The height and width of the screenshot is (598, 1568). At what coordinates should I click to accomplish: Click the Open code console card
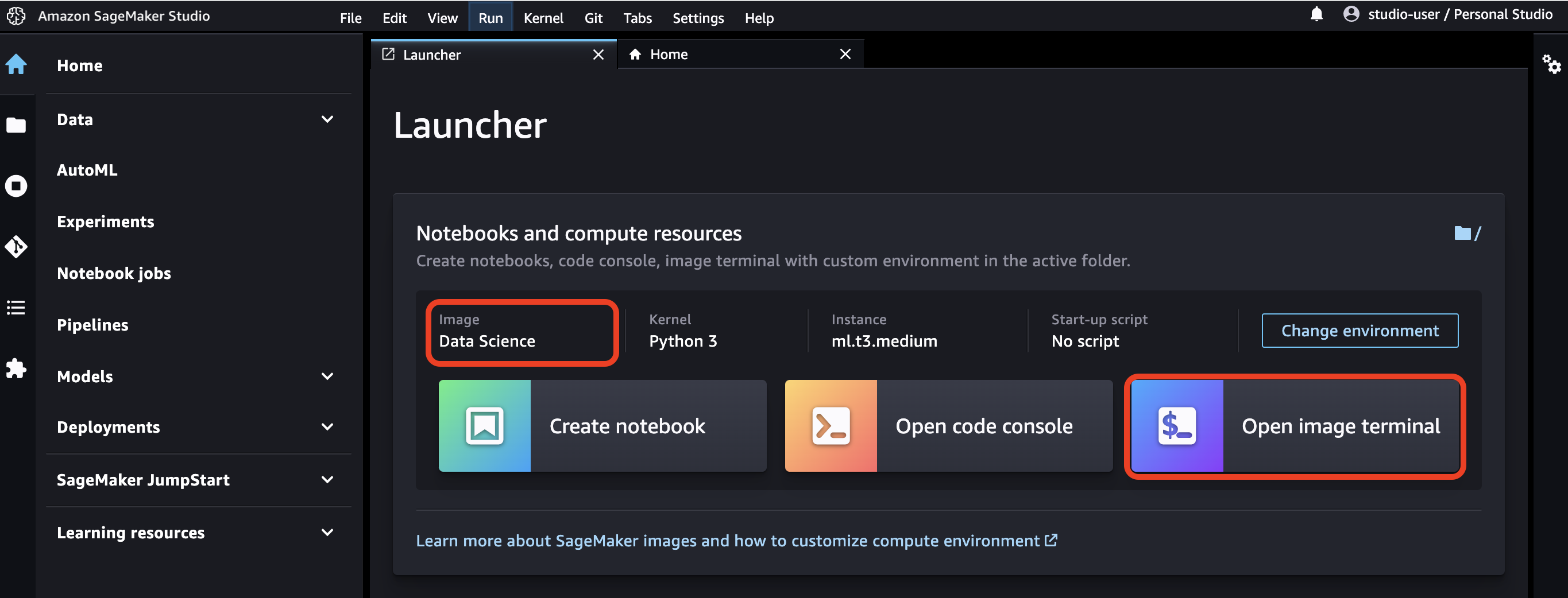(x=948, y=426)
